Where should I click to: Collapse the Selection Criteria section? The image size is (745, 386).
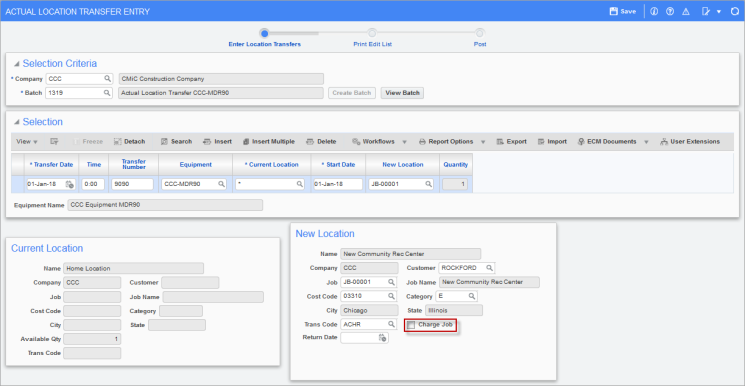point(17,64)
